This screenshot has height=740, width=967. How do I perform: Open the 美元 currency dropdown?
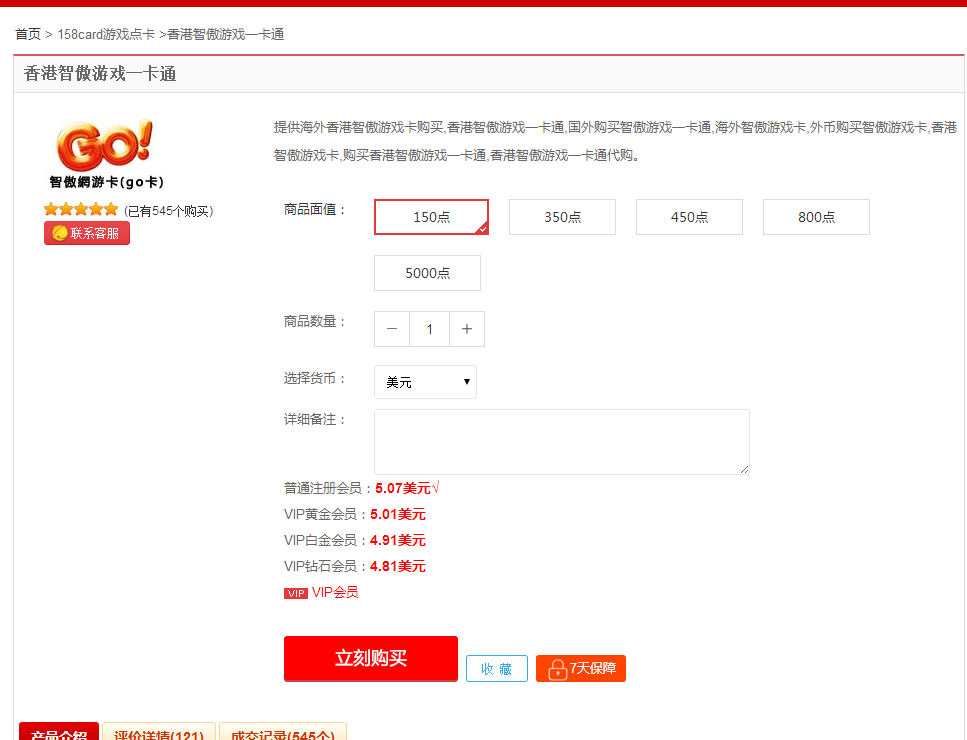[426, 382]
